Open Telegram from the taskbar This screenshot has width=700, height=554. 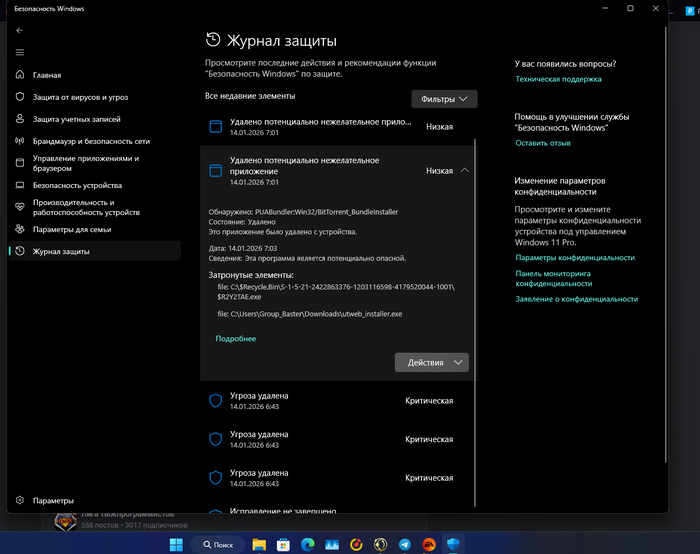(404, 544)
